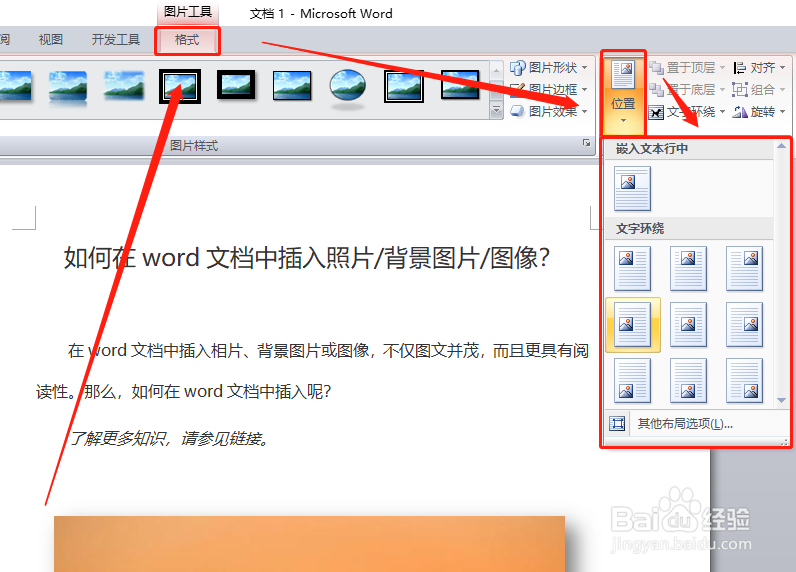This screenshot has width=796, height=572.
Task: Select the orange inserted picture in document
Action: point(309,544)
